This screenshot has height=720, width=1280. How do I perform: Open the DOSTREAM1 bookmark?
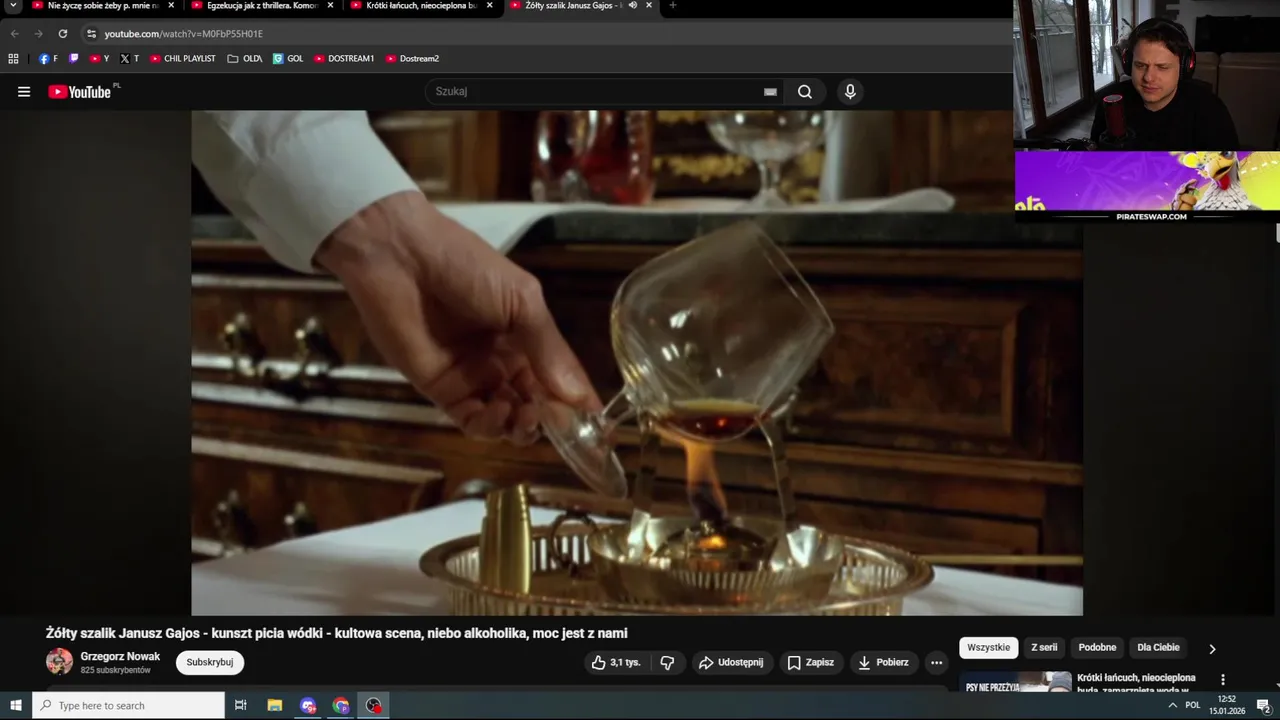click(344, 58)
